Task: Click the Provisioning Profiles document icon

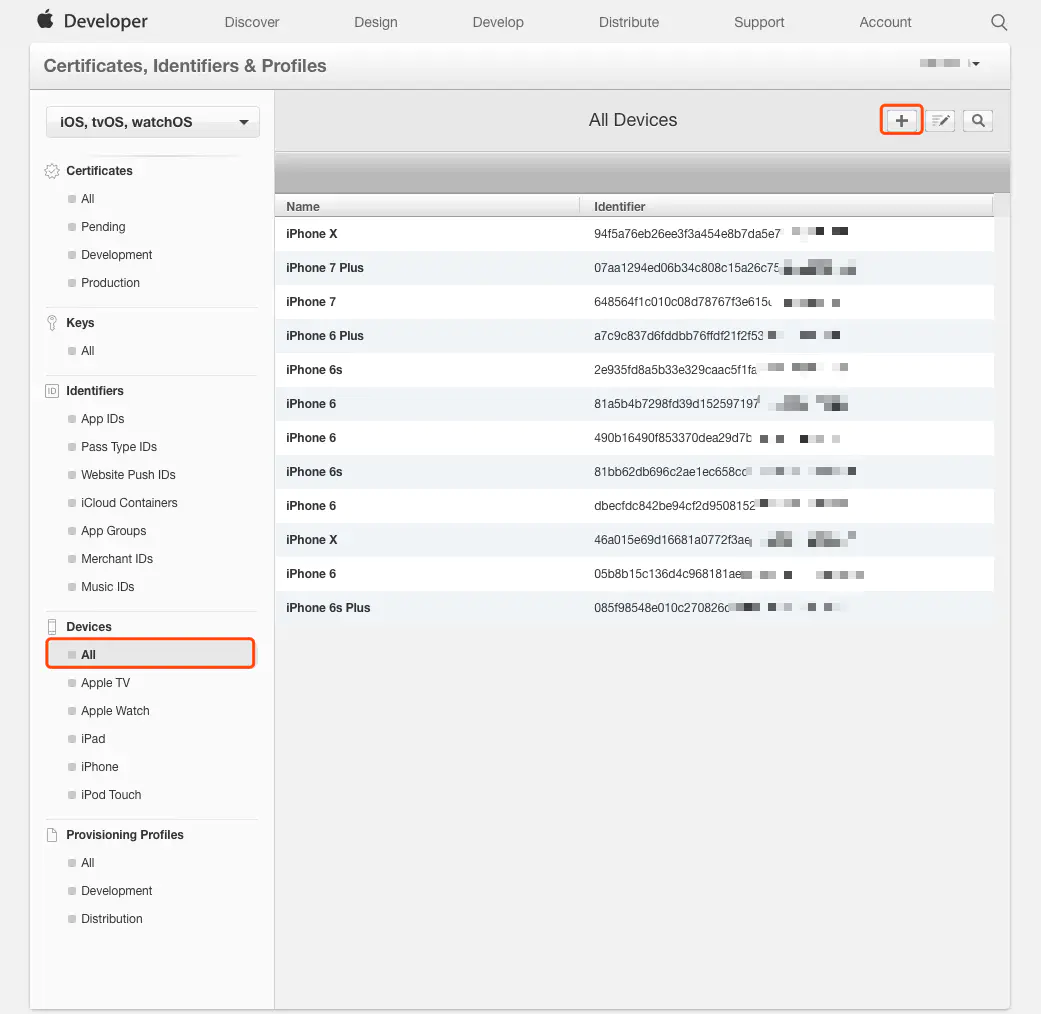Action: (x=52, y=835)
